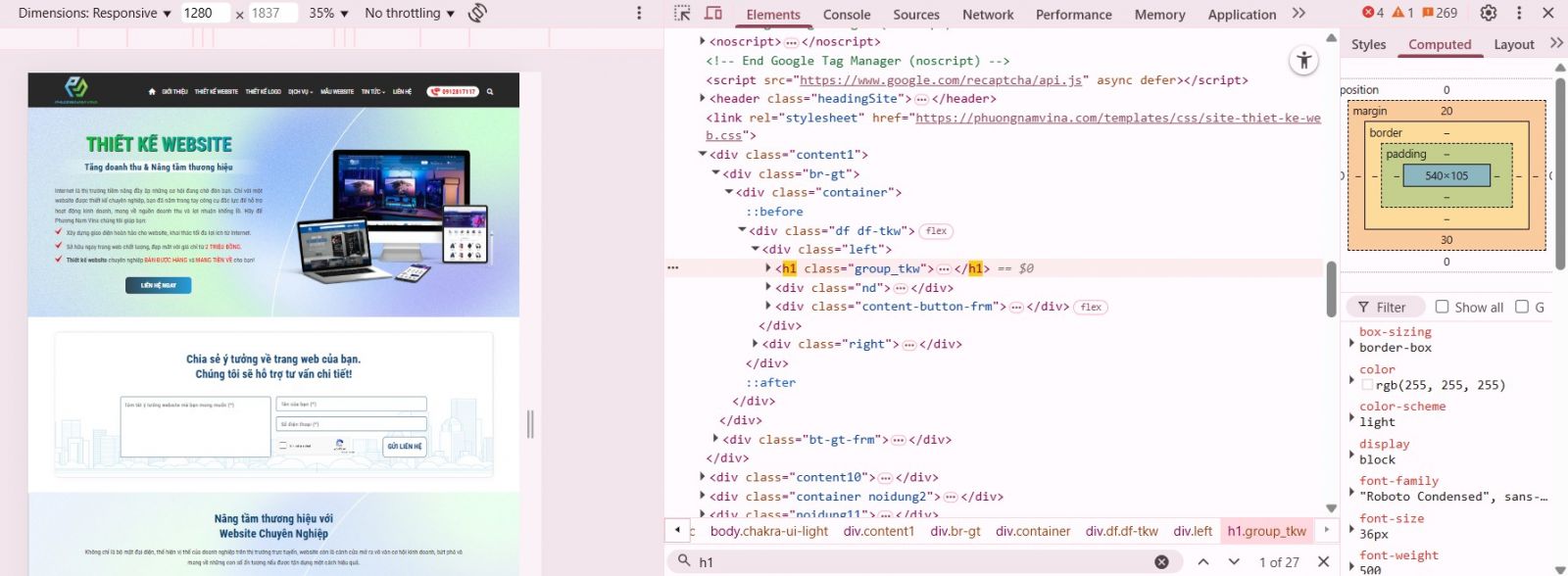Switch to the Styles pane tab
1568x576 pixels.
coord(1368,44)
